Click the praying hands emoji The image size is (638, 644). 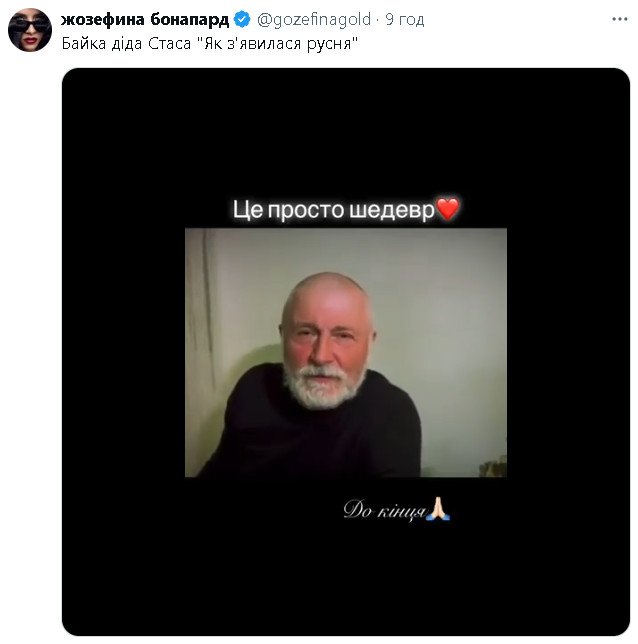[x=438, y=508]
